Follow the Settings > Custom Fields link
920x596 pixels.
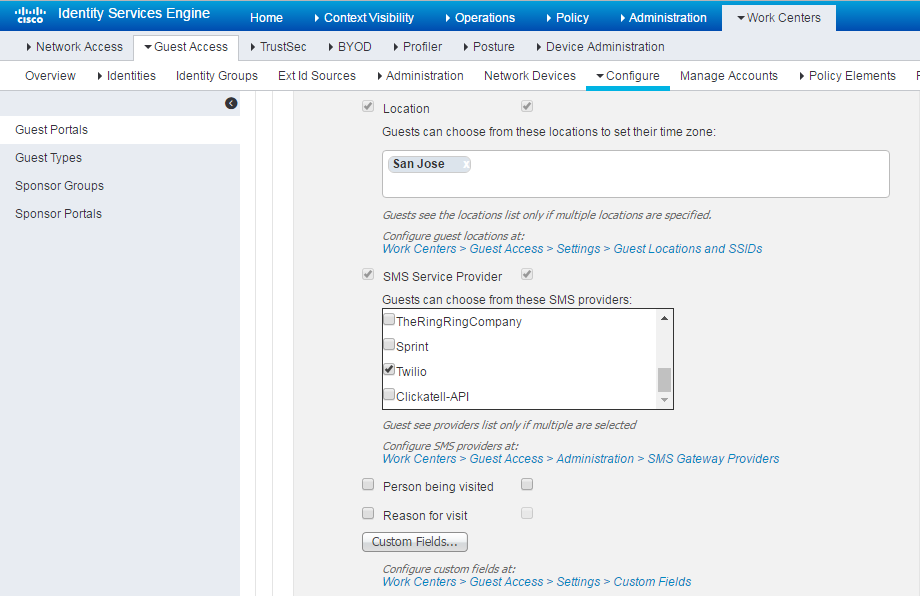tap(537, 582)
